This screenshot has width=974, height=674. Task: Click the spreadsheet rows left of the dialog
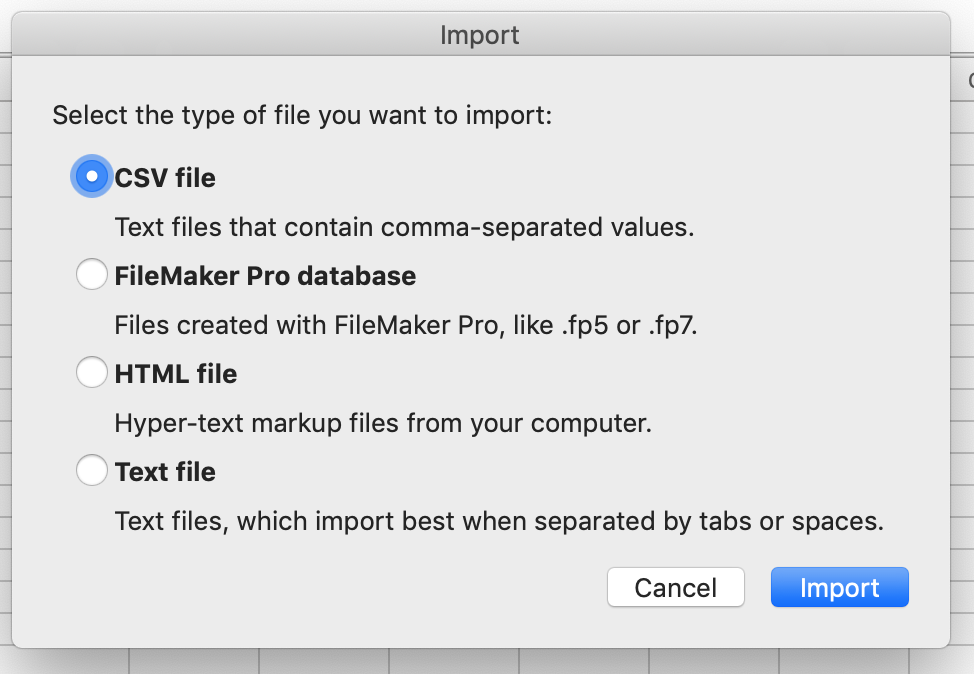tap(5, 300)
